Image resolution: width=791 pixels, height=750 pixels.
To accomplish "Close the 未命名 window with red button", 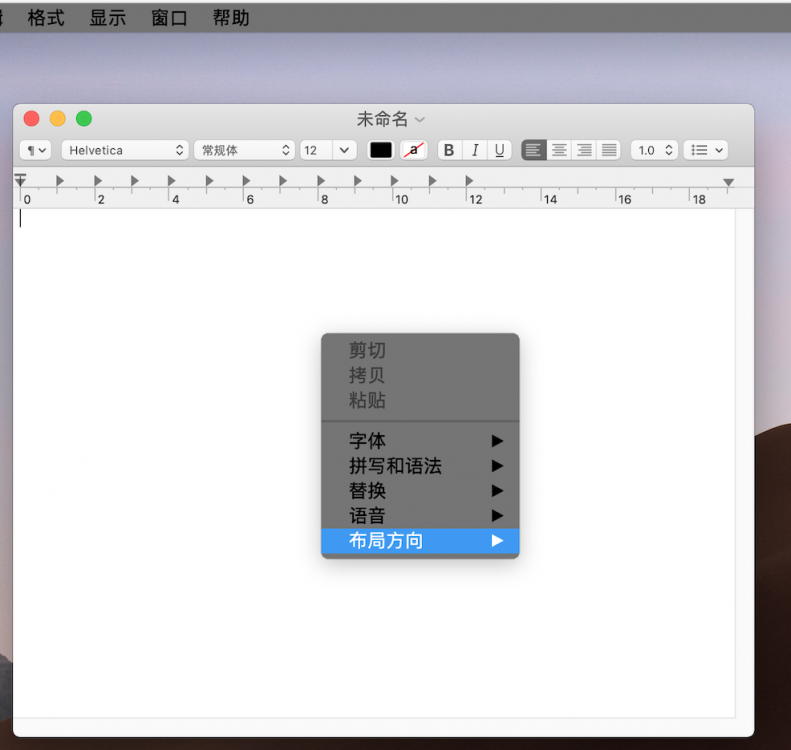I will point(31,119).
